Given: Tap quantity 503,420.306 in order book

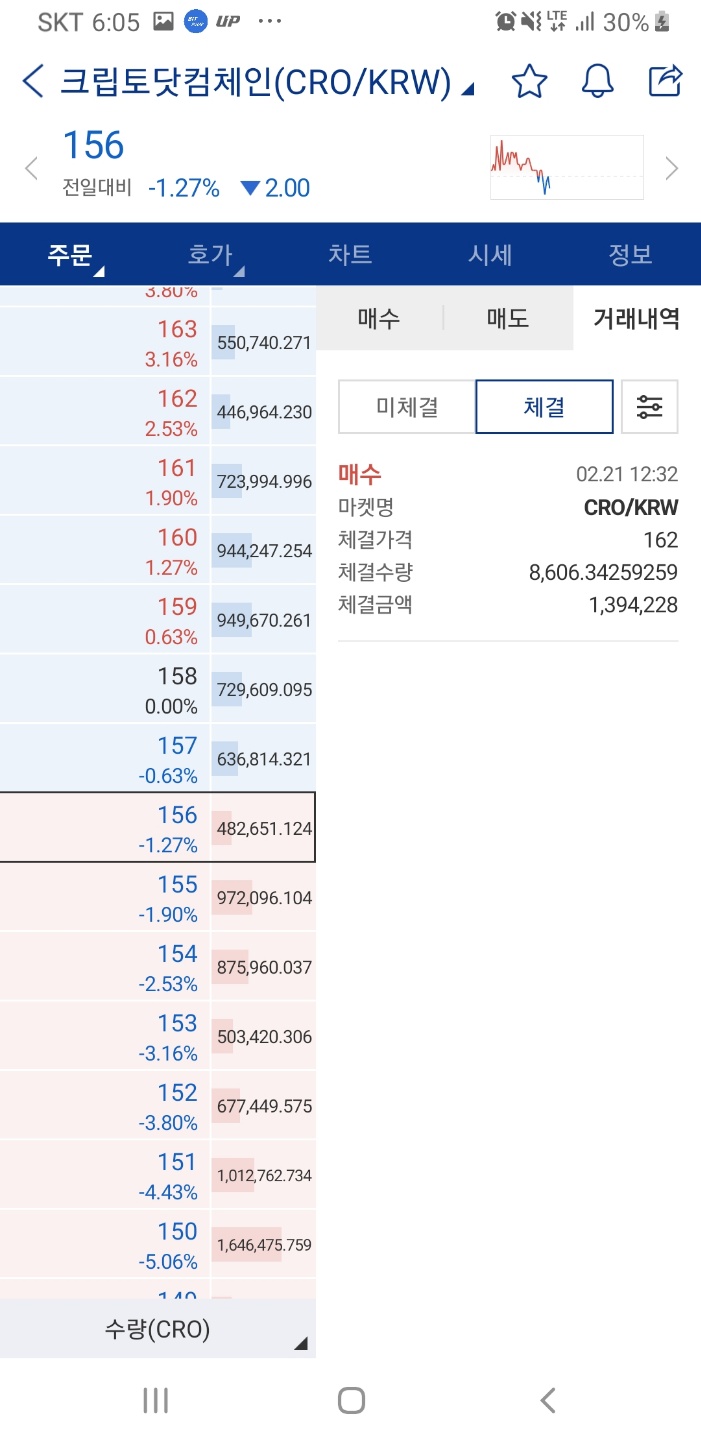Looking at the screenshot, I should tap(264, 1037).
